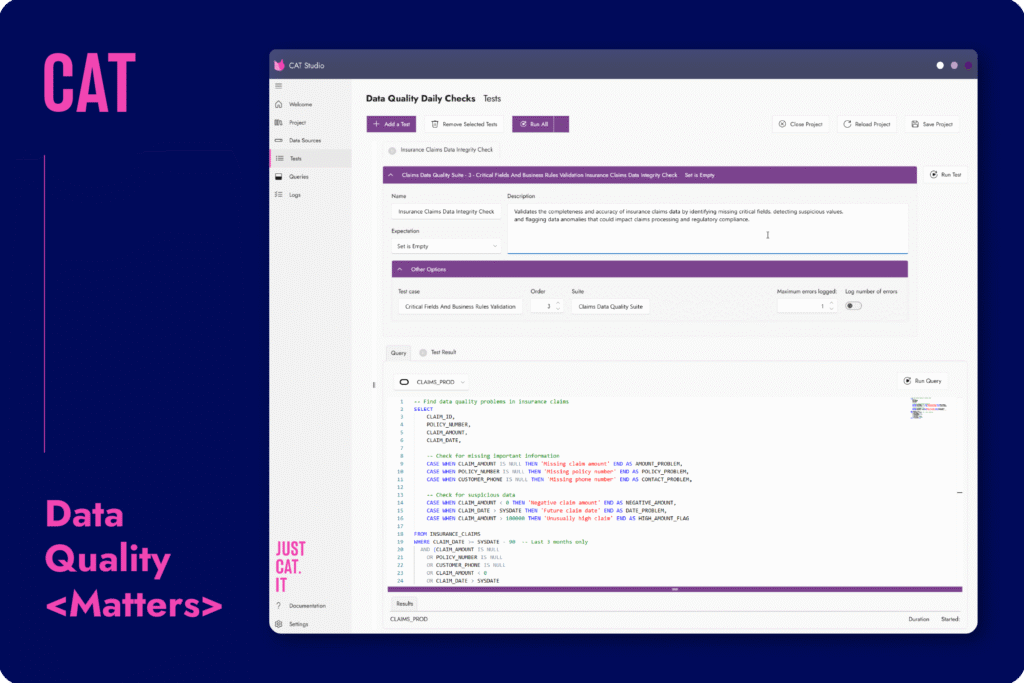This screenshot has height=683, width=1024.
Task: Click the Add a Test button
Action: click(391, 124)
